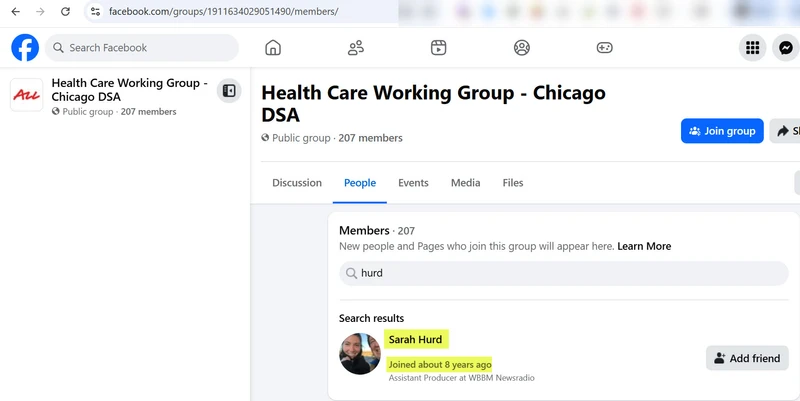
Task: Switch to the Events tab
Action: tap(413, 183)
